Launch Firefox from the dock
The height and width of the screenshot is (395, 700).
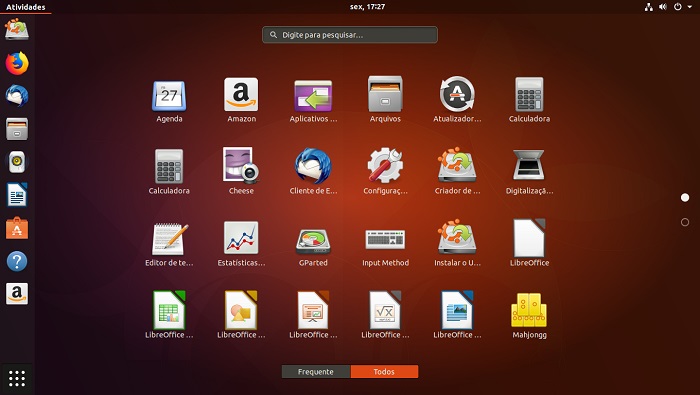click(x=17, y=63)
